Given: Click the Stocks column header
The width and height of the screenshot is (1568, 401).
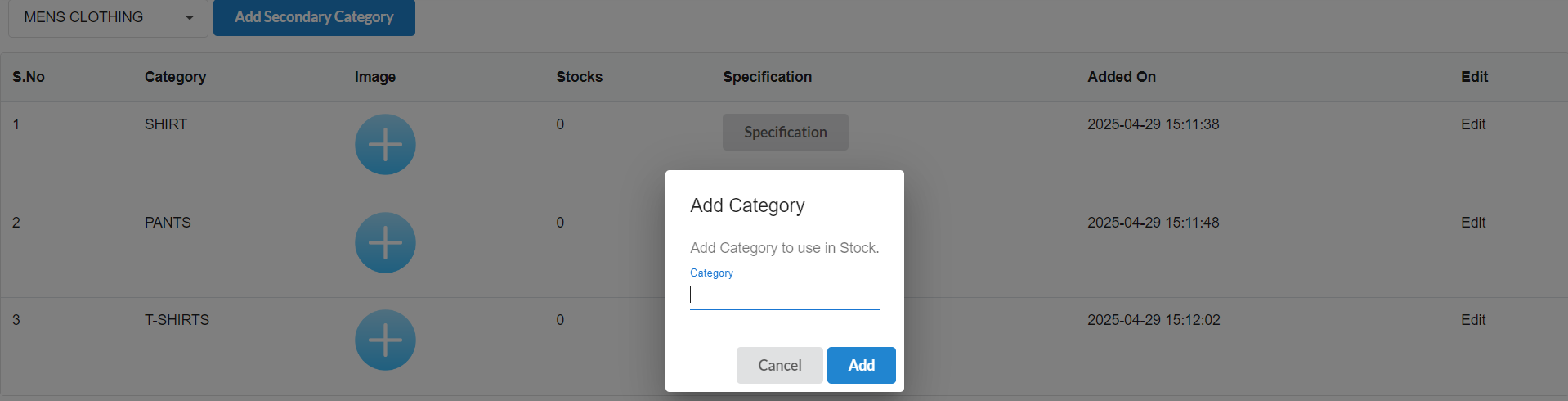Looking at the screenshot, I should (579, 77).
